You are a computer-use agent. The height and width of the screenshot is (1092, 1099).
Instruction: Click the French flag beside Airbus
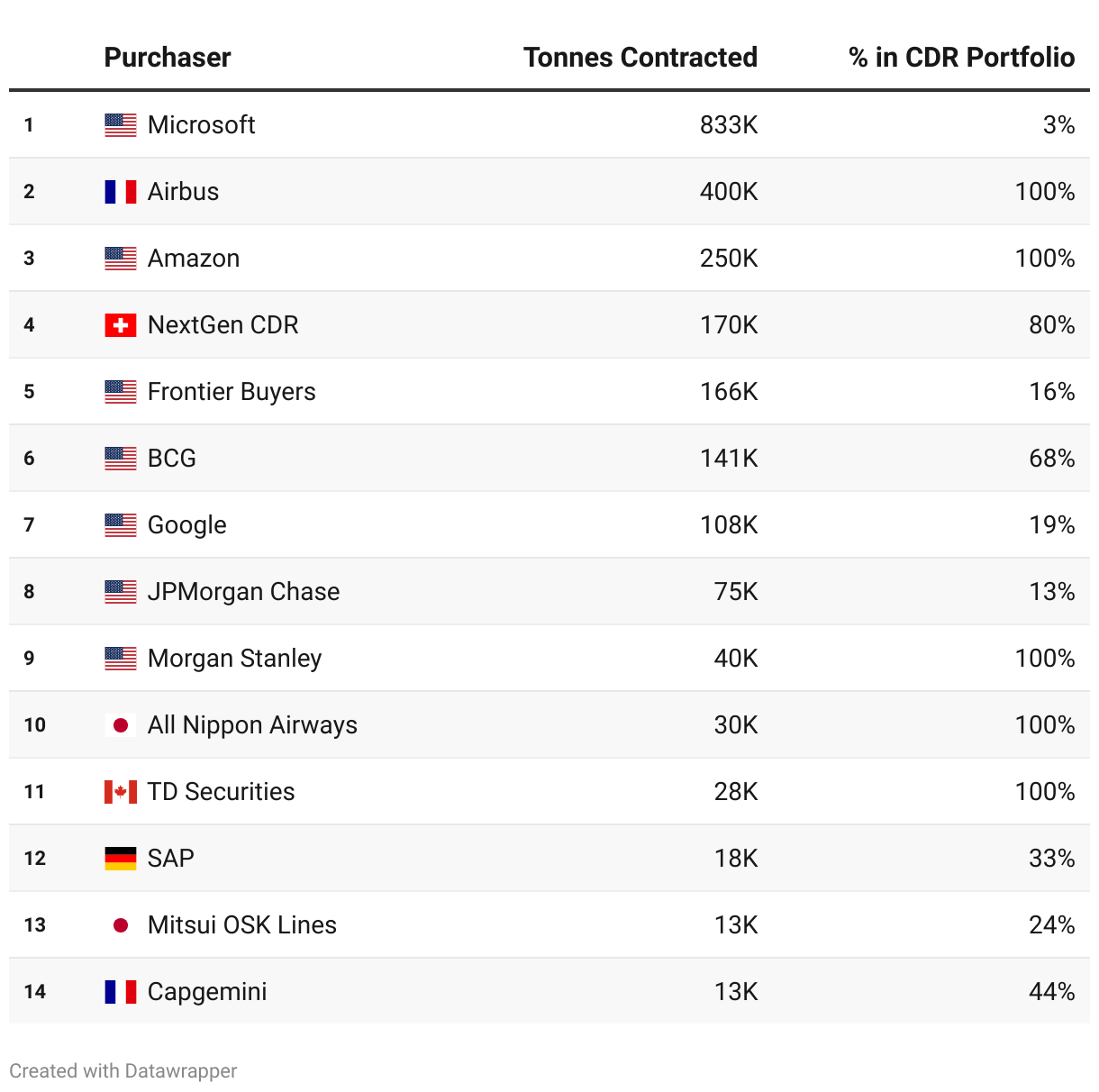tap(120, 192)
